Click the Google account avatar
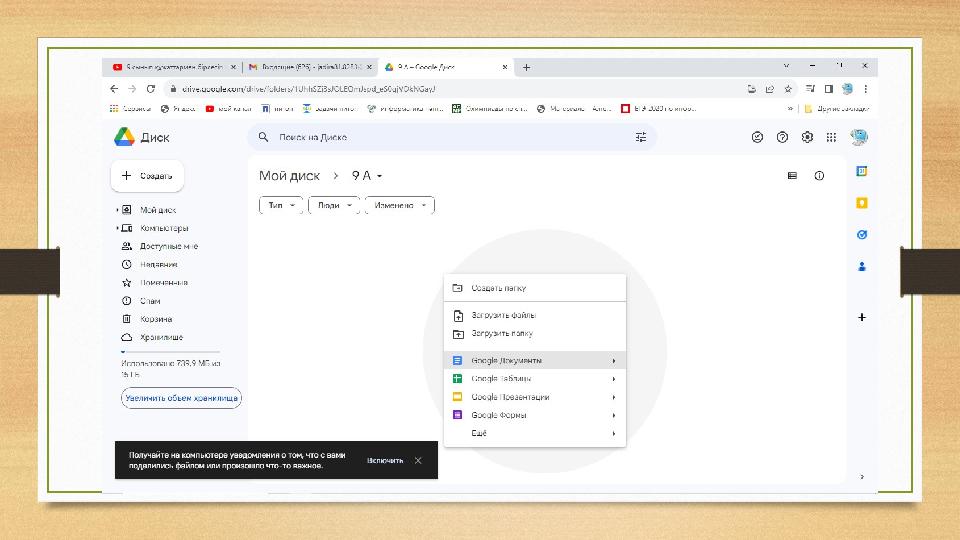960x540 pixels. tap(859, 137)
